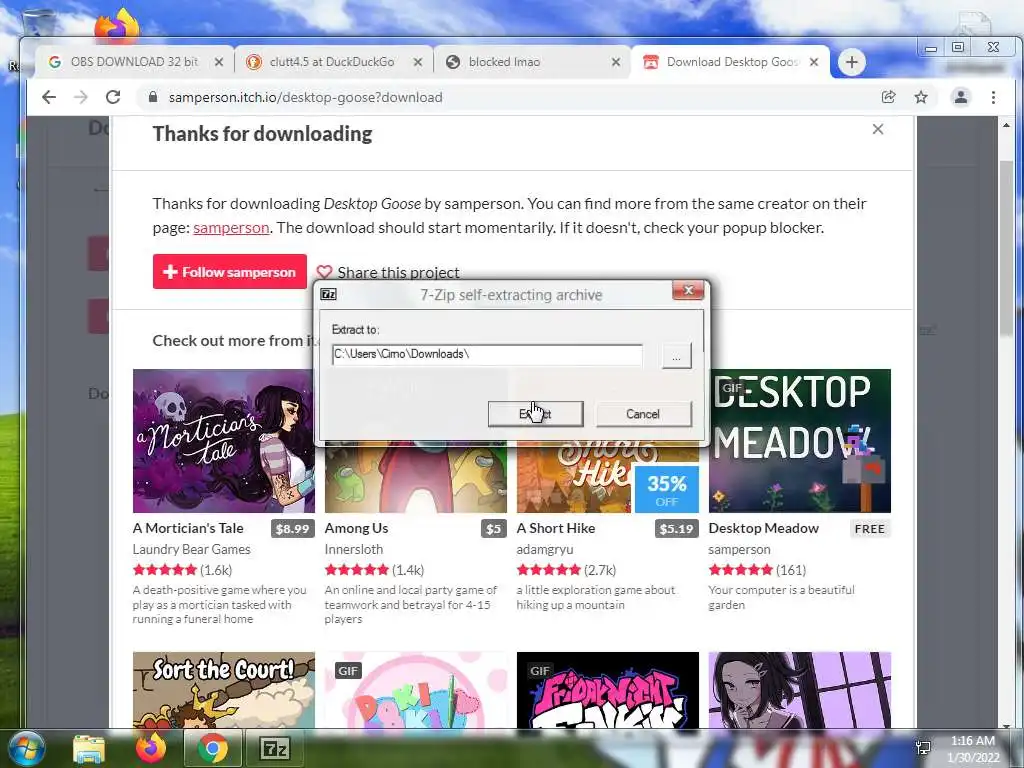
Task: Open the anime girl game thumbnail
Action: [x=799, y=690]
